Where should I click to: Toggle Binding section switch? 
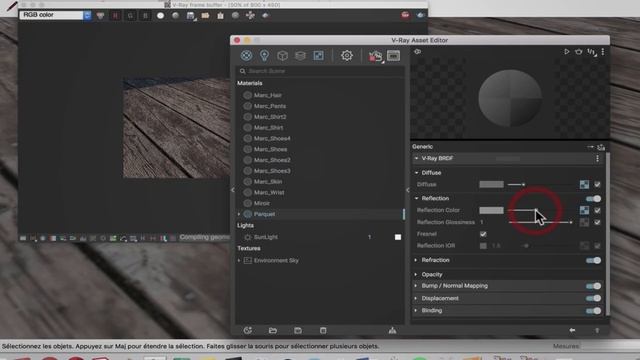point(593,311)
